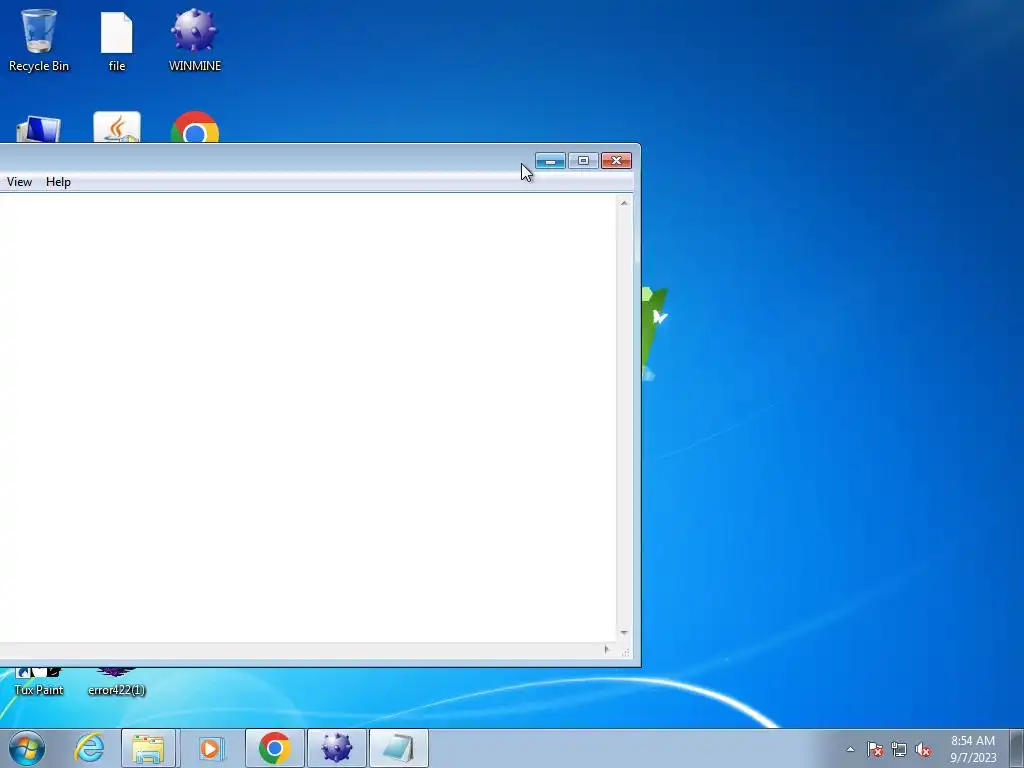
Task: Close the Notepad window
Action: click(616, 161)
